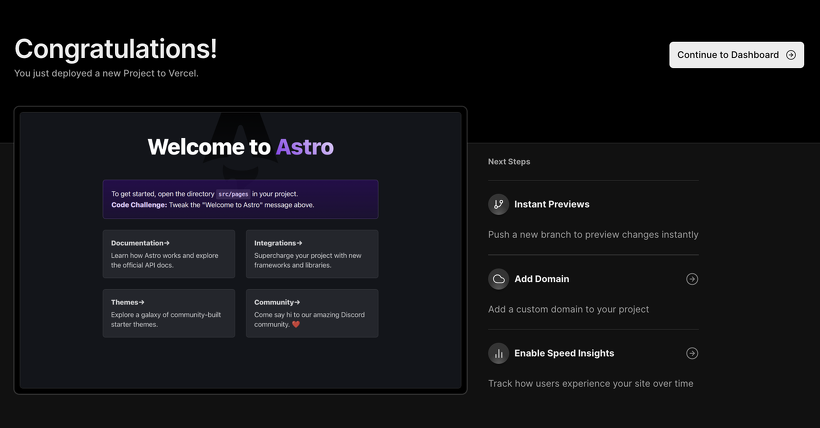Select the Instant Previews heading
This screenshot has height=428, width=820.
click(552, 204)
